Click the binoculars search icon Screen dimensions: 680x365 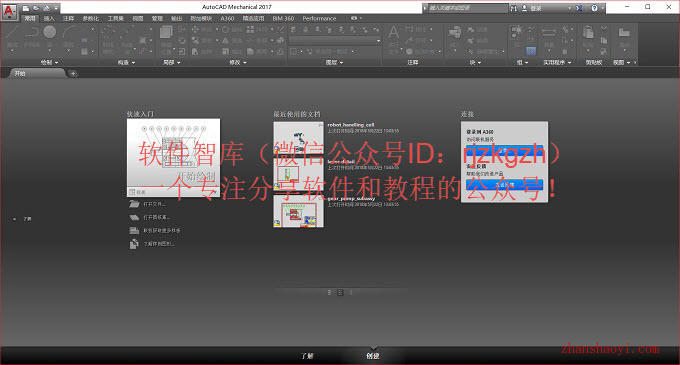pos(513,8)
